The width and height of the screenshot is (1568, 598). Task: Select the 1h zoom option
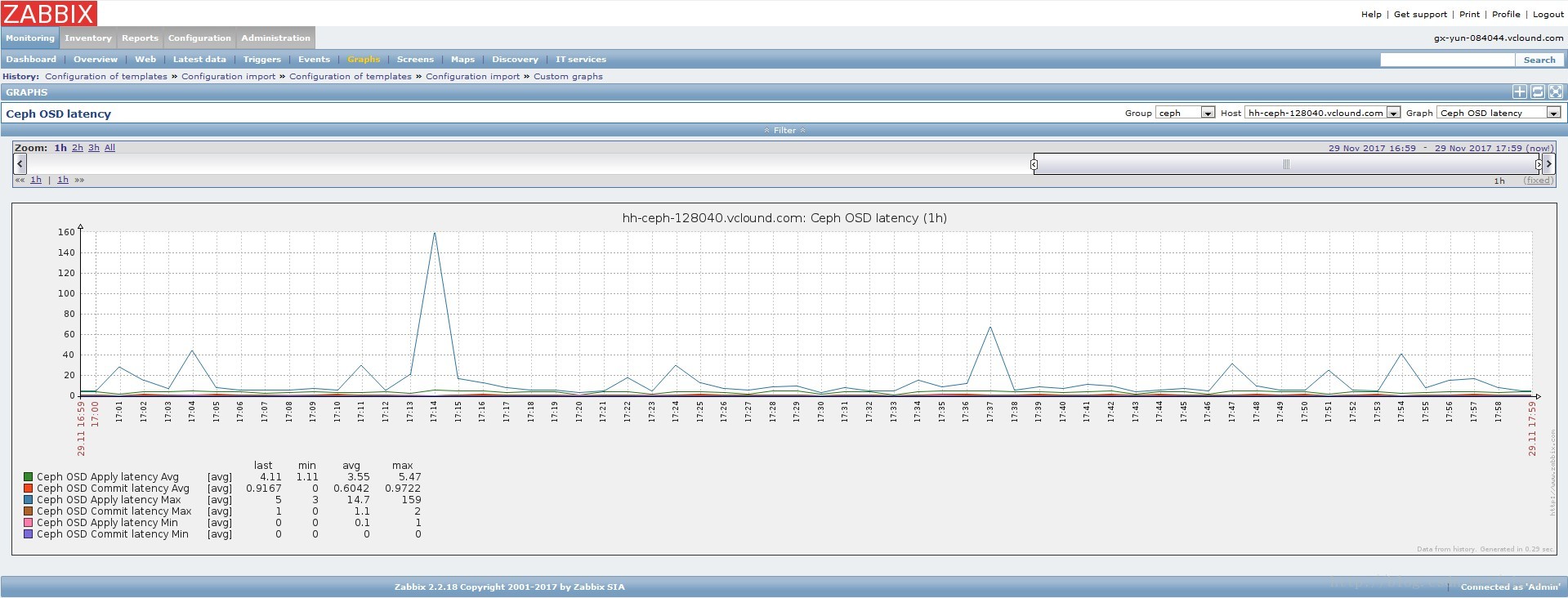click(60, 148)
